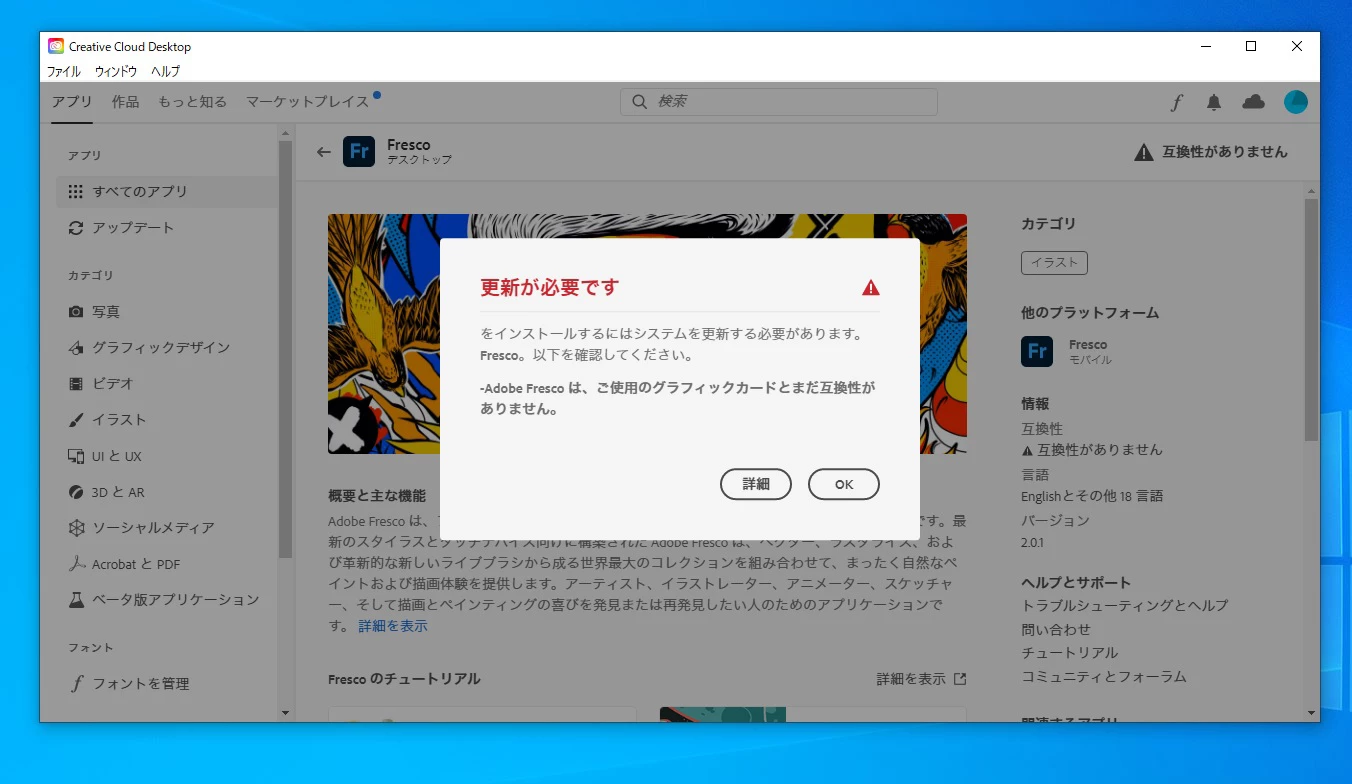1352x784 pixels.
Task: Open the notifications bell icon
Action: pos(1214,102)
